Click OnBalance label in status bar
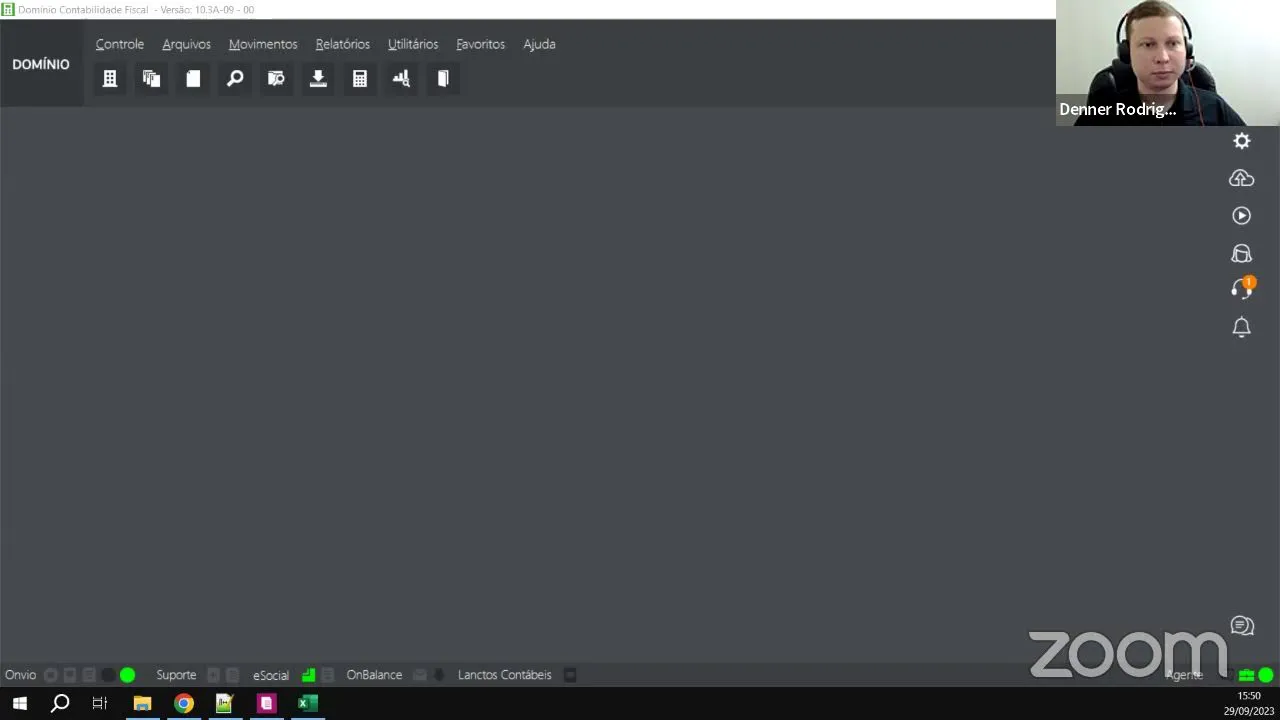1280x720 pixels. (x=374, y=675)
